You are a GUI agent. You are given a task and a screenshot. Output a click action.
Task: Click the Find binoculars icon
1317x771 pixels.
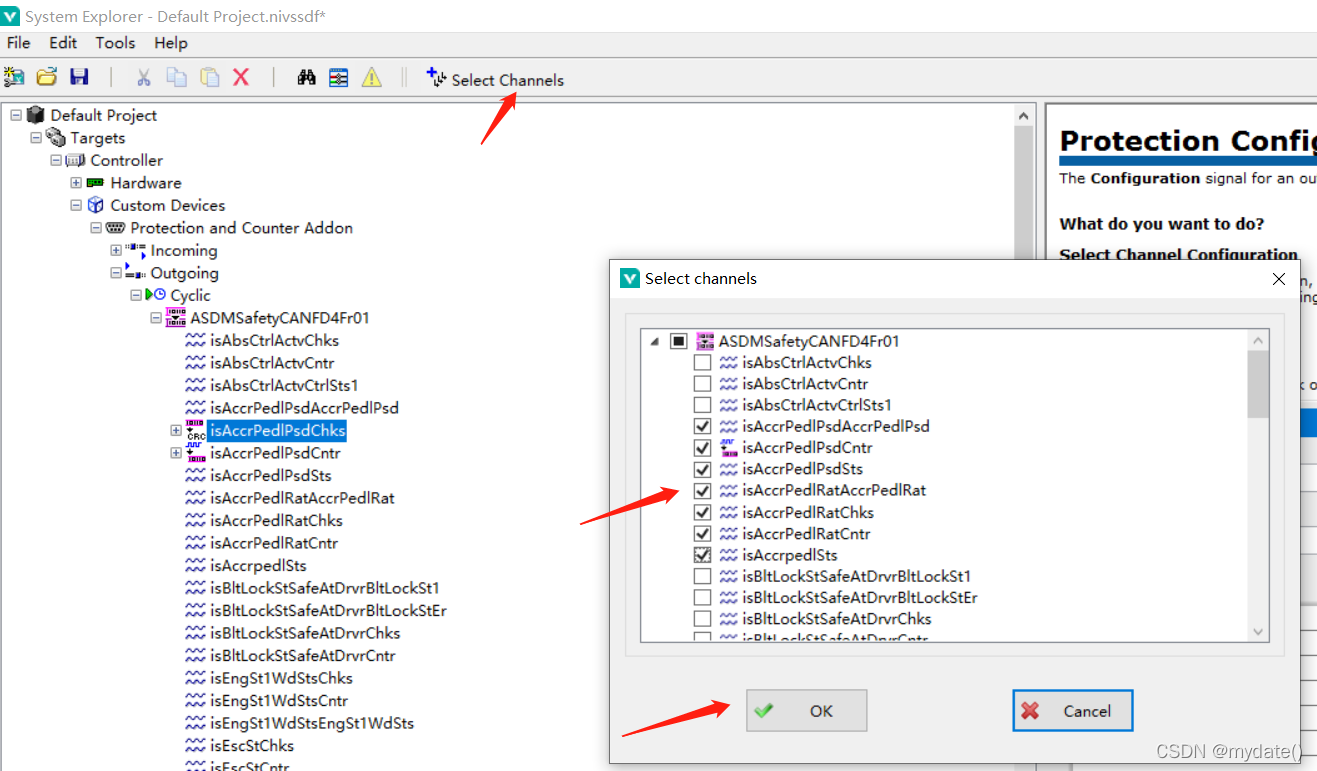(307, 77)
